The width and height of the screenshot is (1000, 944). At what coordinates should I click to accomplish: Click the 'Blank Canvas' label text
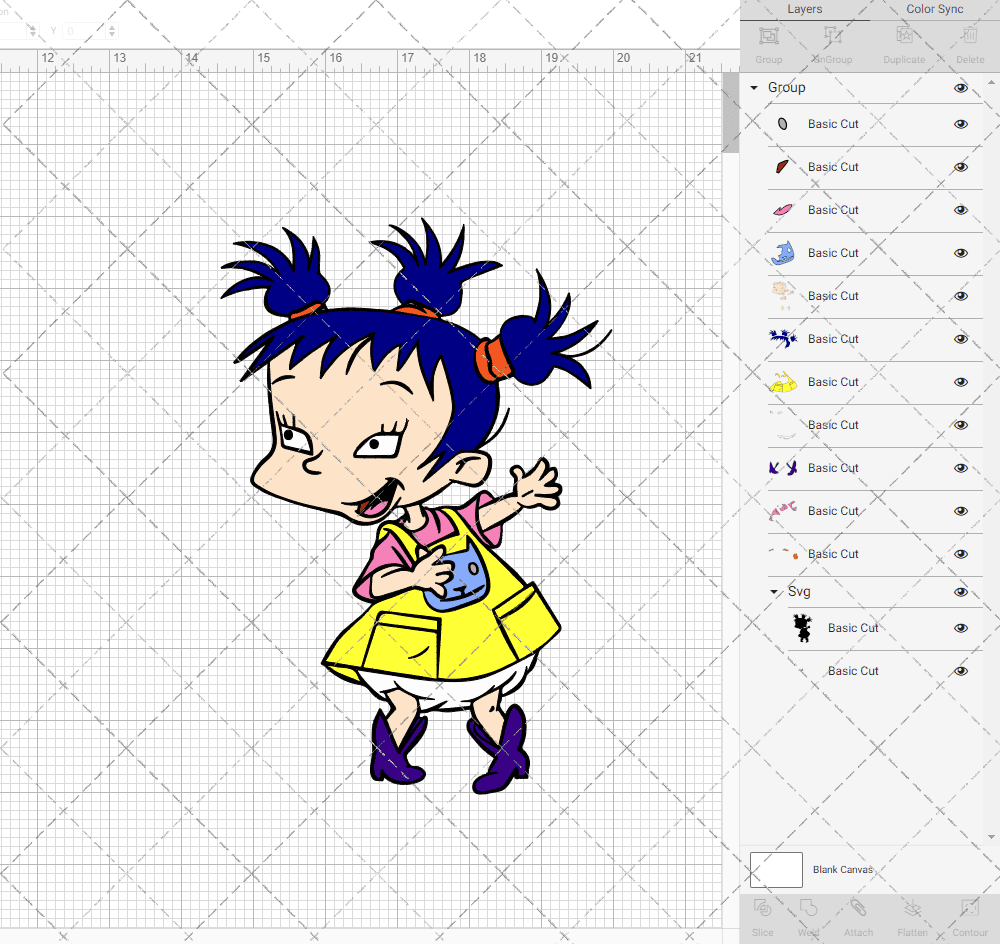coord(842,869)
